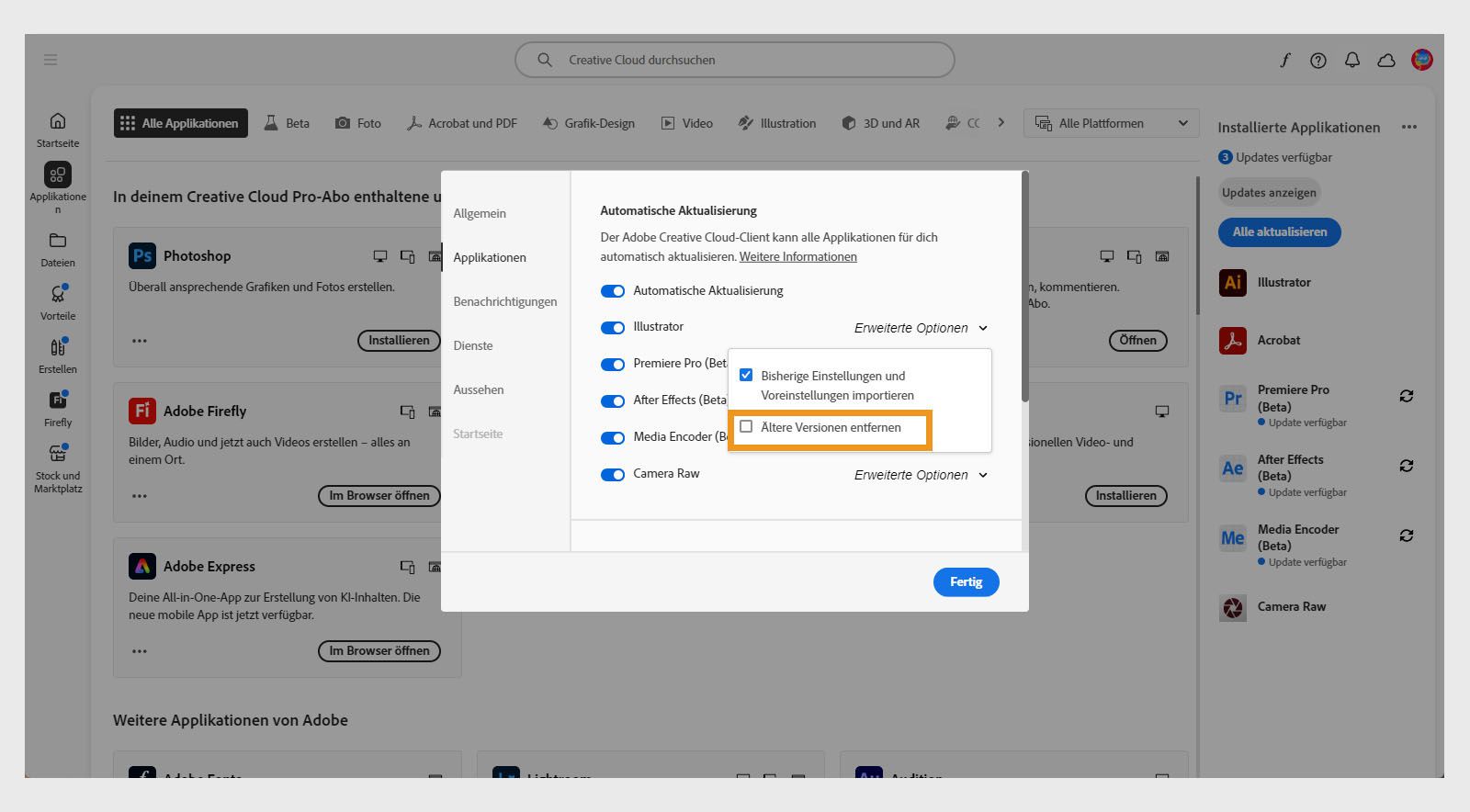This screenshot has width=1470, height=812.
Task: Click the Öffnen button behind the dialog
Action: click(x=1138, y=341)
